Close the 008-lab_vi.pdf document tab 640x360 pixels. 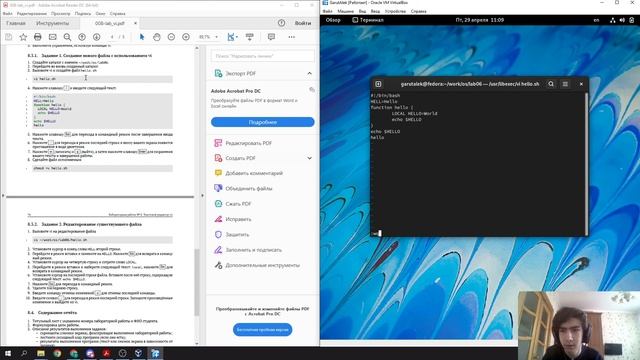point(136,23)
